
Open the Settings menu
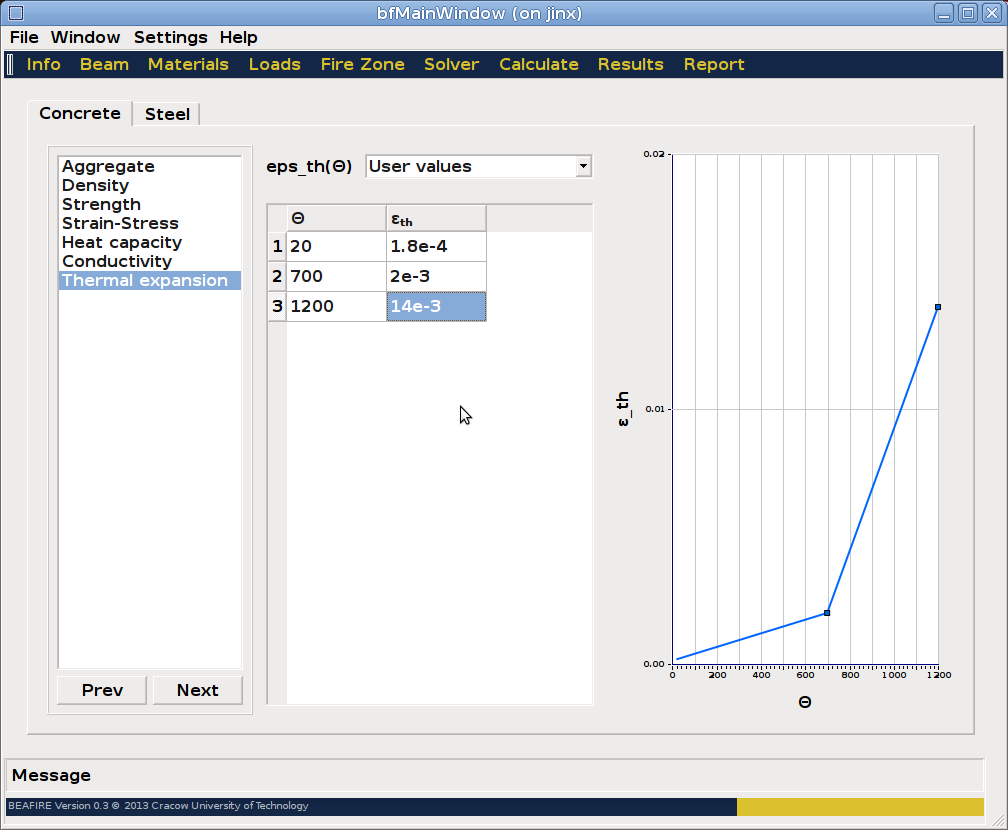click(x=170, y=37)
